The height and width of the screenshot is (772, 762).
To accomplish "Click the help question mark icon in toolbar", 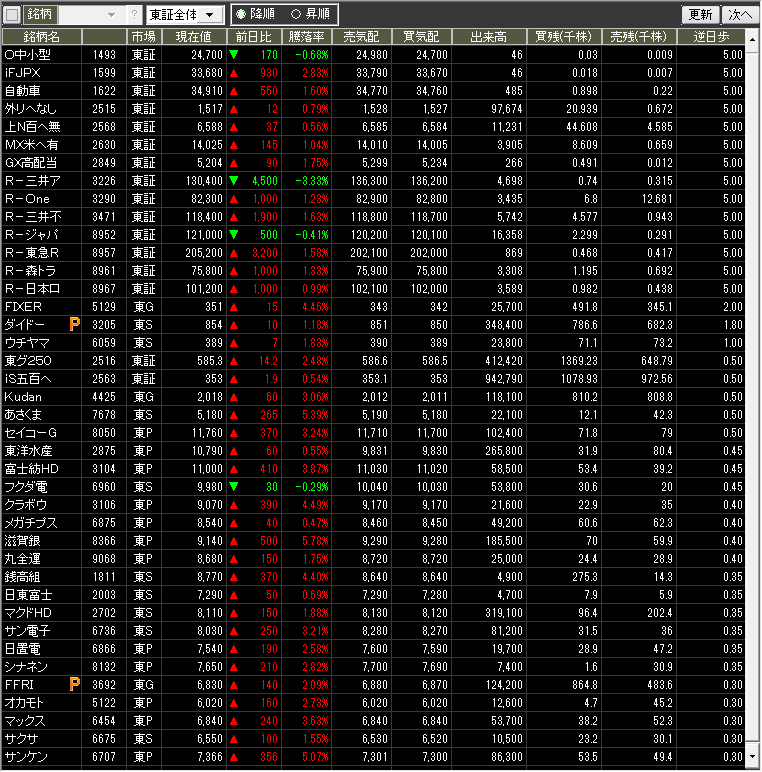I will (134, 15).
